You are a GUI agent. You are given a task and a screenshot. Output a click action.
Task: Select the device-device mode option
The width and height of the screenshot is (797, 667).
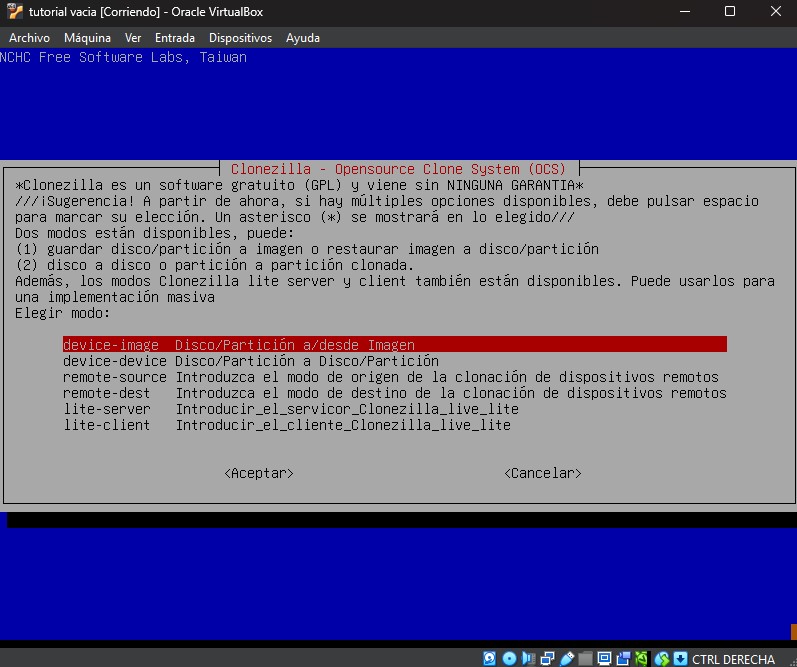(395, 361)
